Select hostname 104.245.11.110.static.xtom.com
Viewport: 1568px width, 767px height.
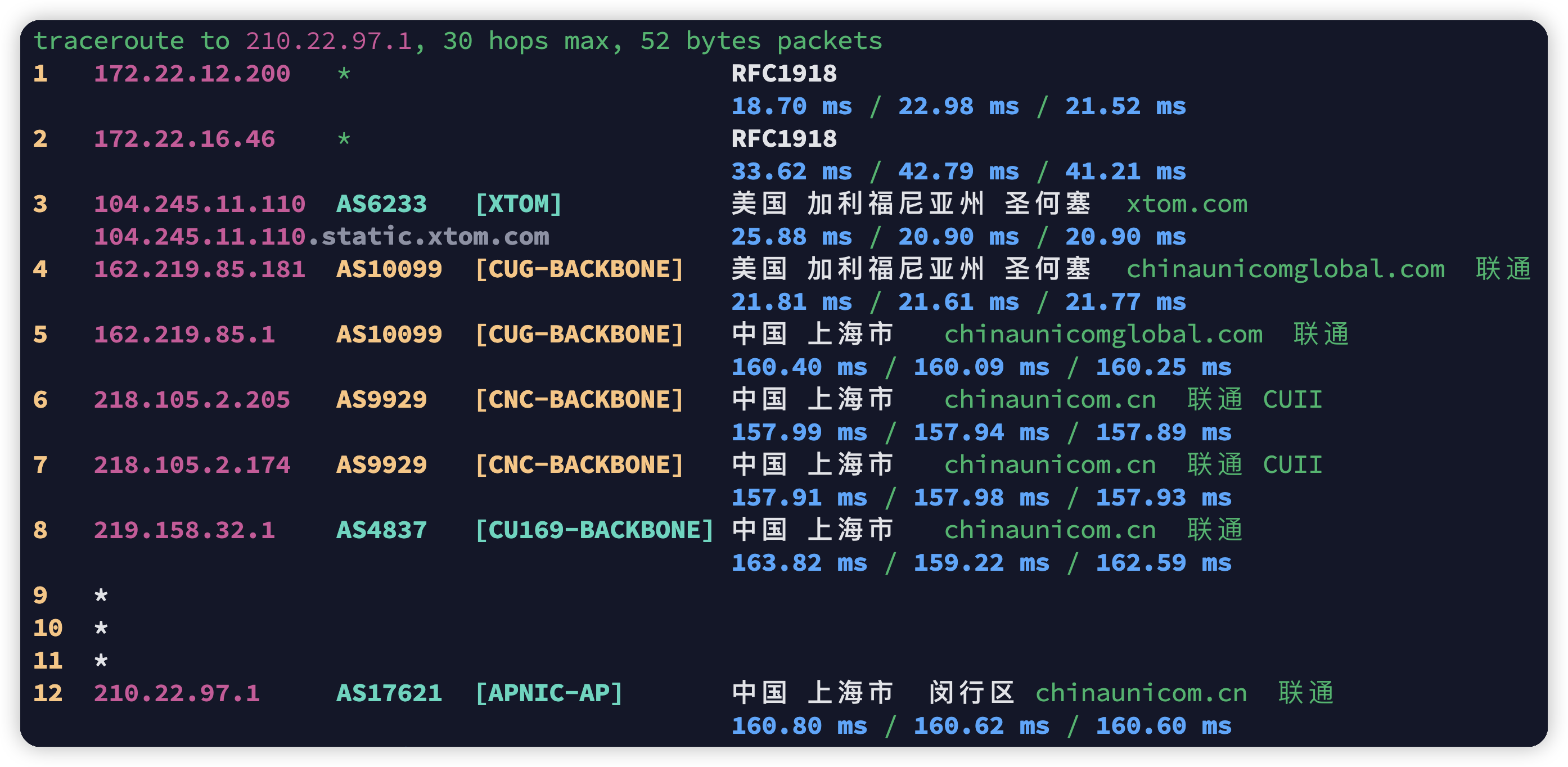pyautogui.click(x=321, y=237)
